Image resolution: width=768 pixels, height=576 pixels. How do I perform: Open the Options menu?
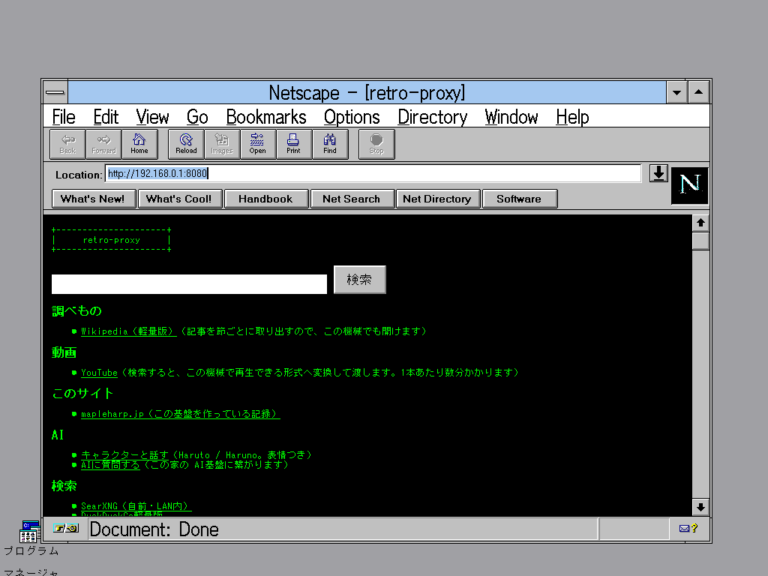tap(352, 117)
